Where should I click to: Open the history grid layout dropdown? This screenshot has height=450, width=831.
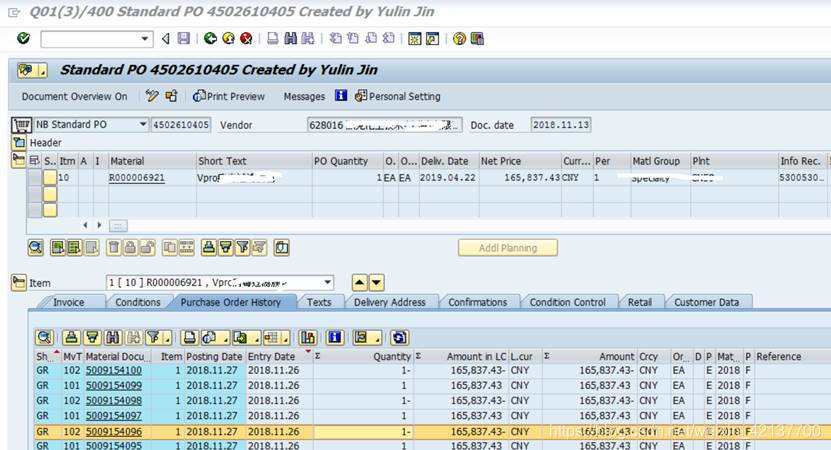pos(287,338)
